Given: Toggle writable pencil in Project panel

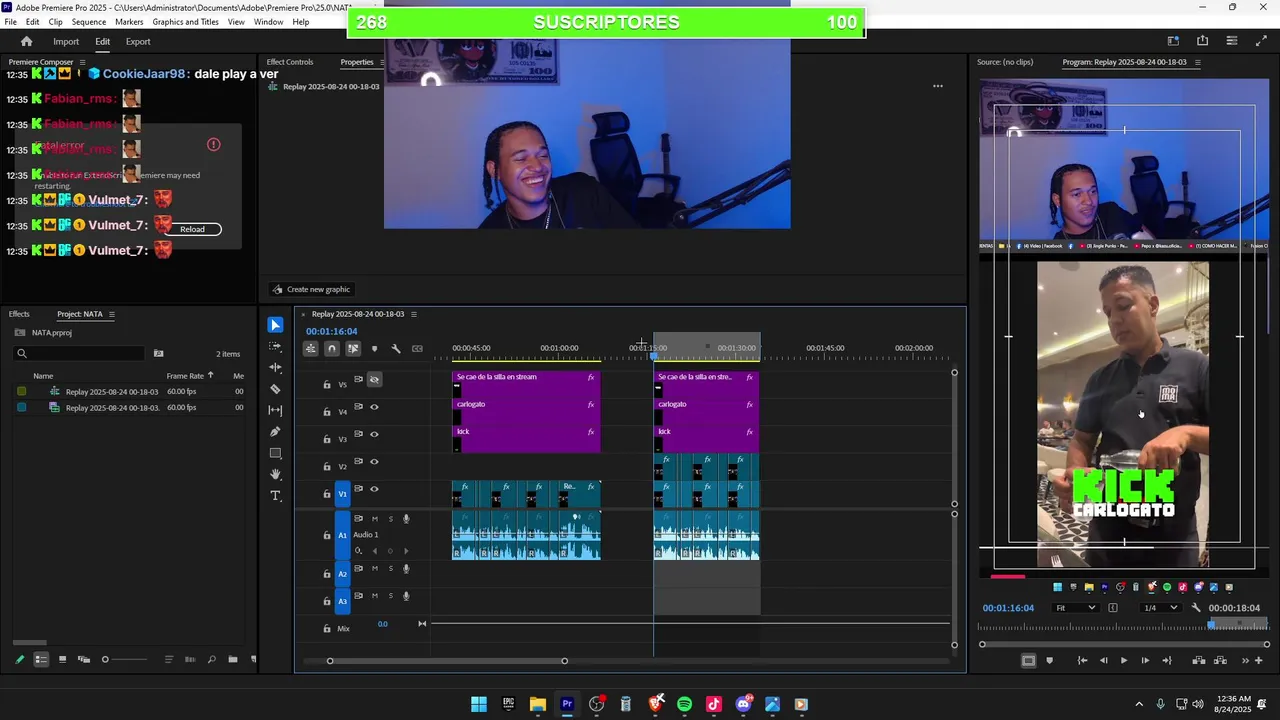Looking at the screenshot, I should (20, 659).
